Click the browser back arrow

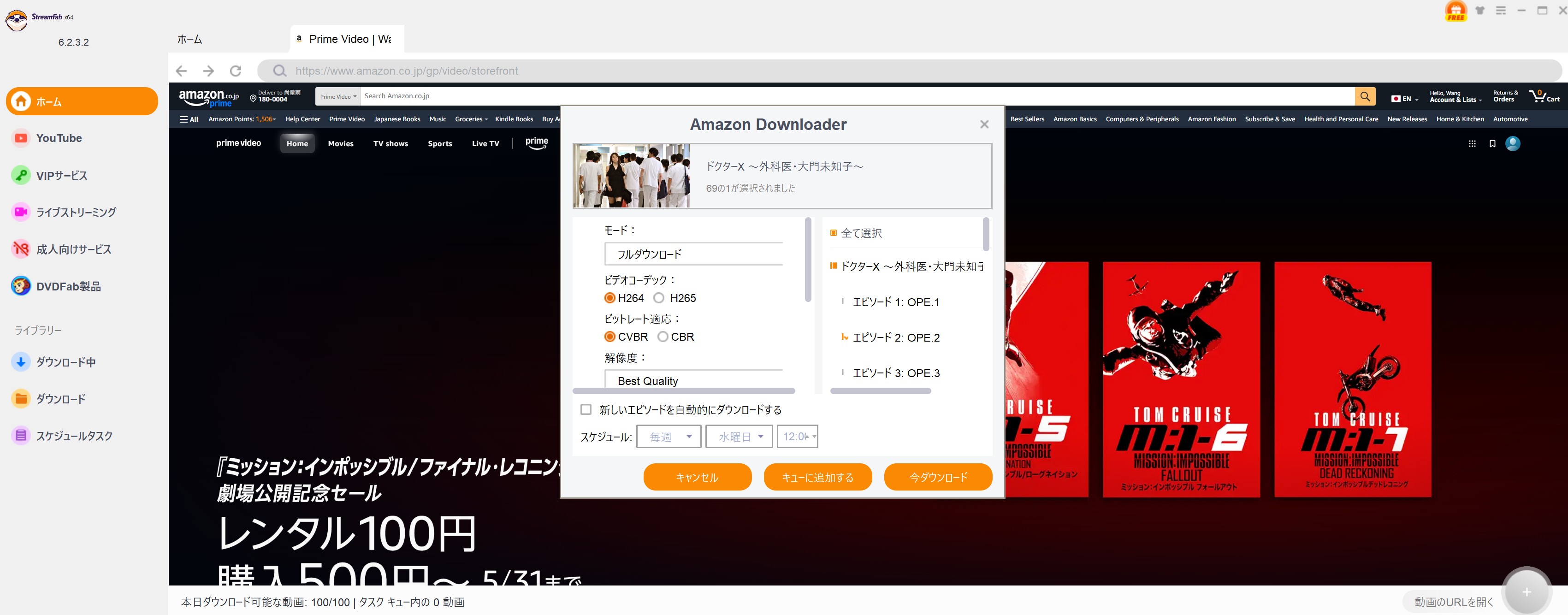tap(181, 71)
